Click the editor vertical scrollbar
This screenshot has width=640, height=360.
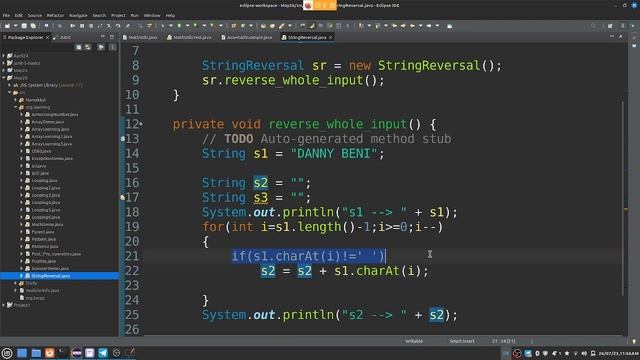[x=623, y=198]
